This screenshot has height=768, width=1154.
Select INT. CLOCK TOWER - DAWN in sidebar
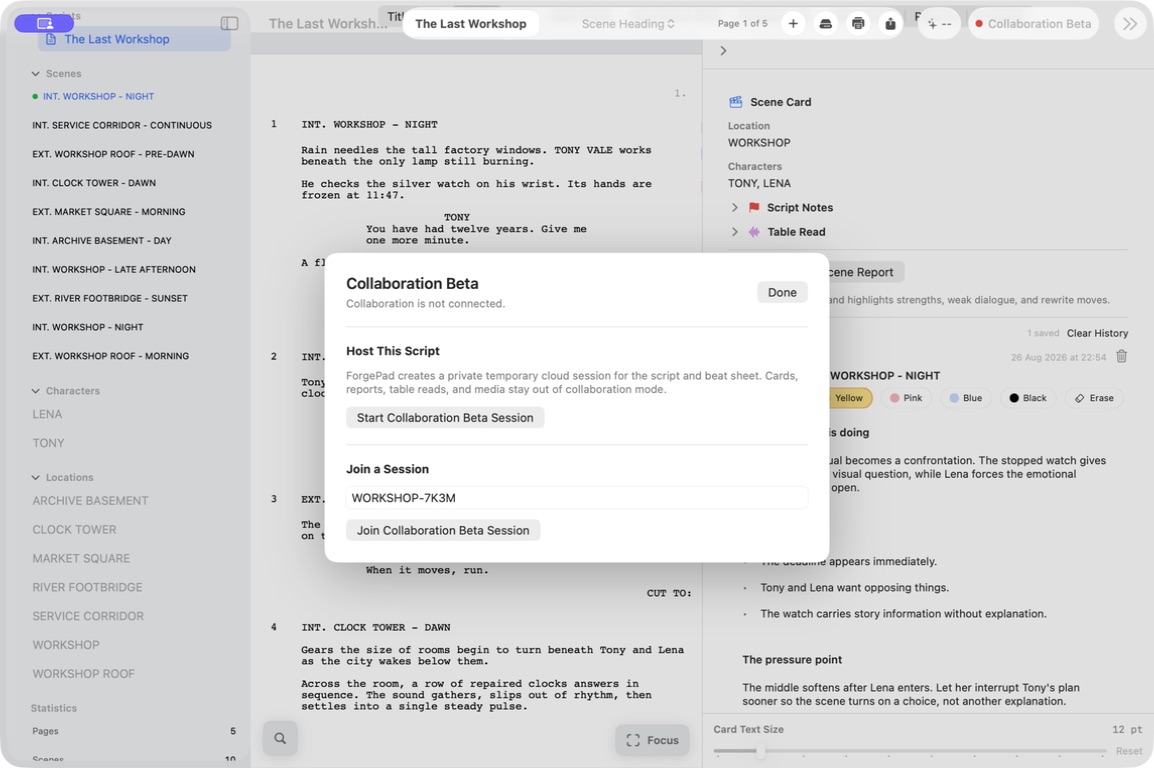[94, 182]
